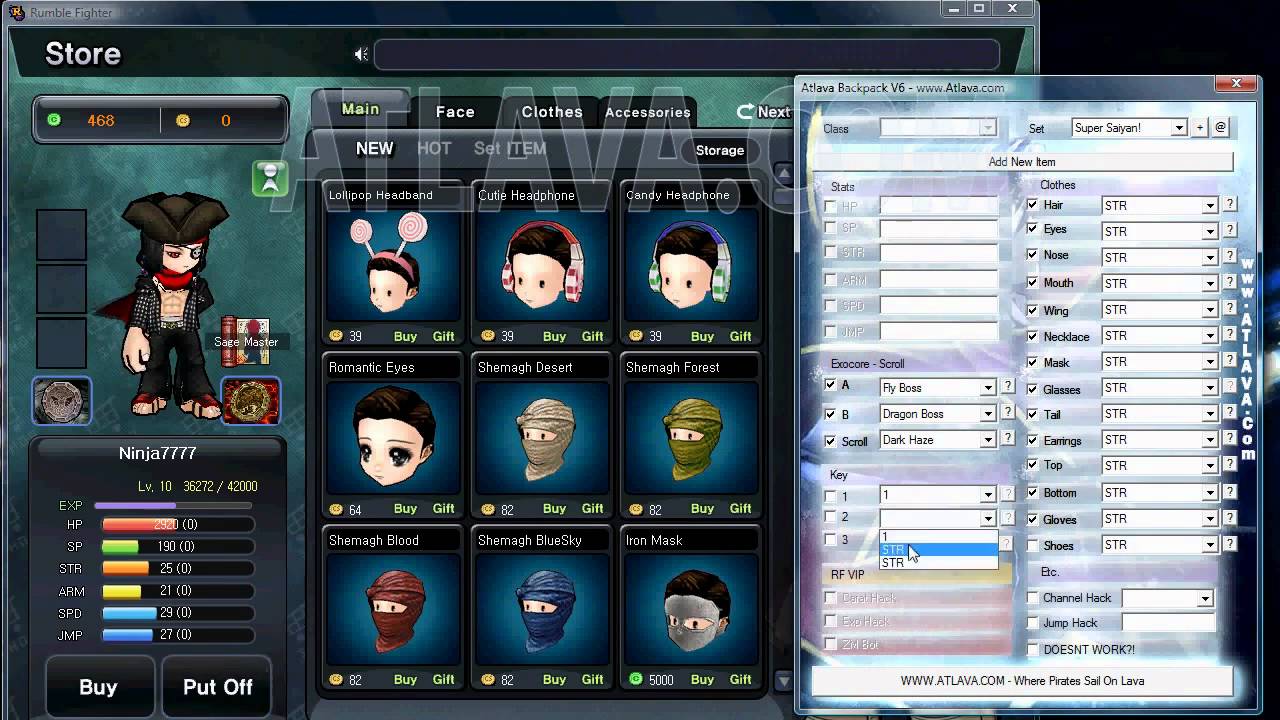Click the green coin currency icon

coord(54,120)
